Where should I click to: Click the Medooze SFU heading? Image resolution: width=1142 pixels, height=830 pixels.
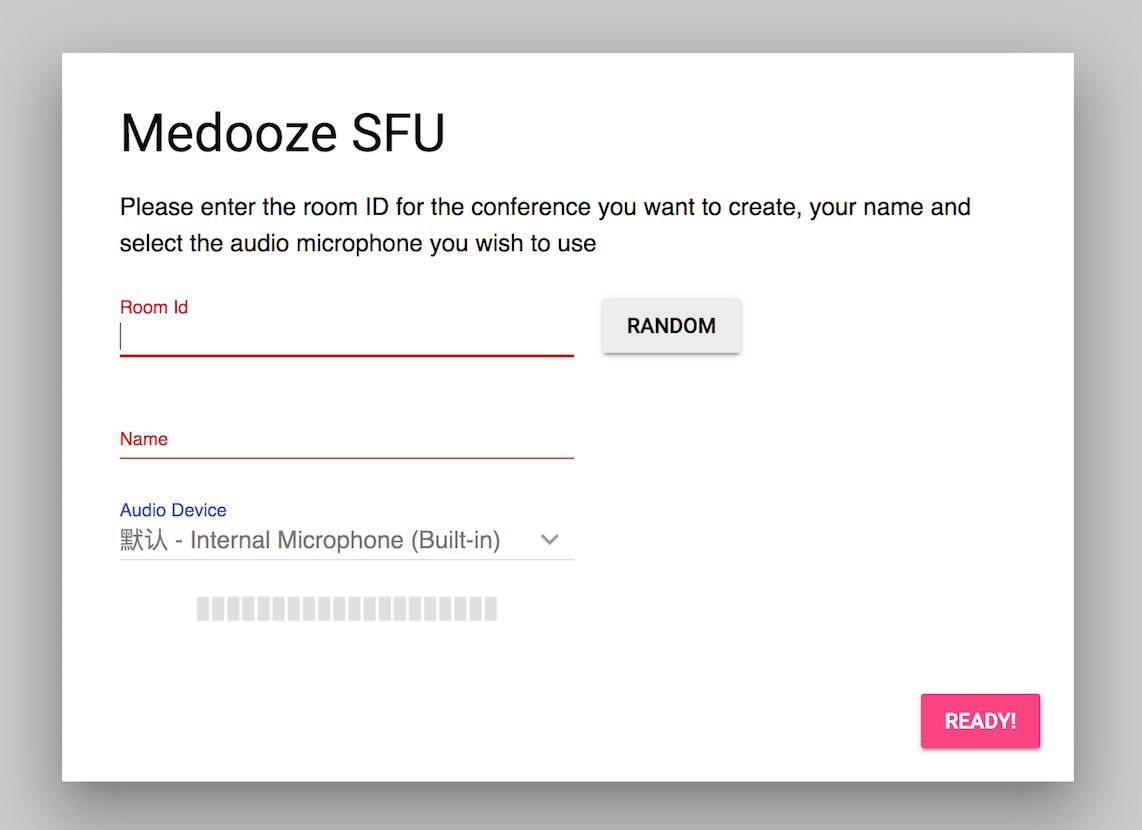pos(283,133)
